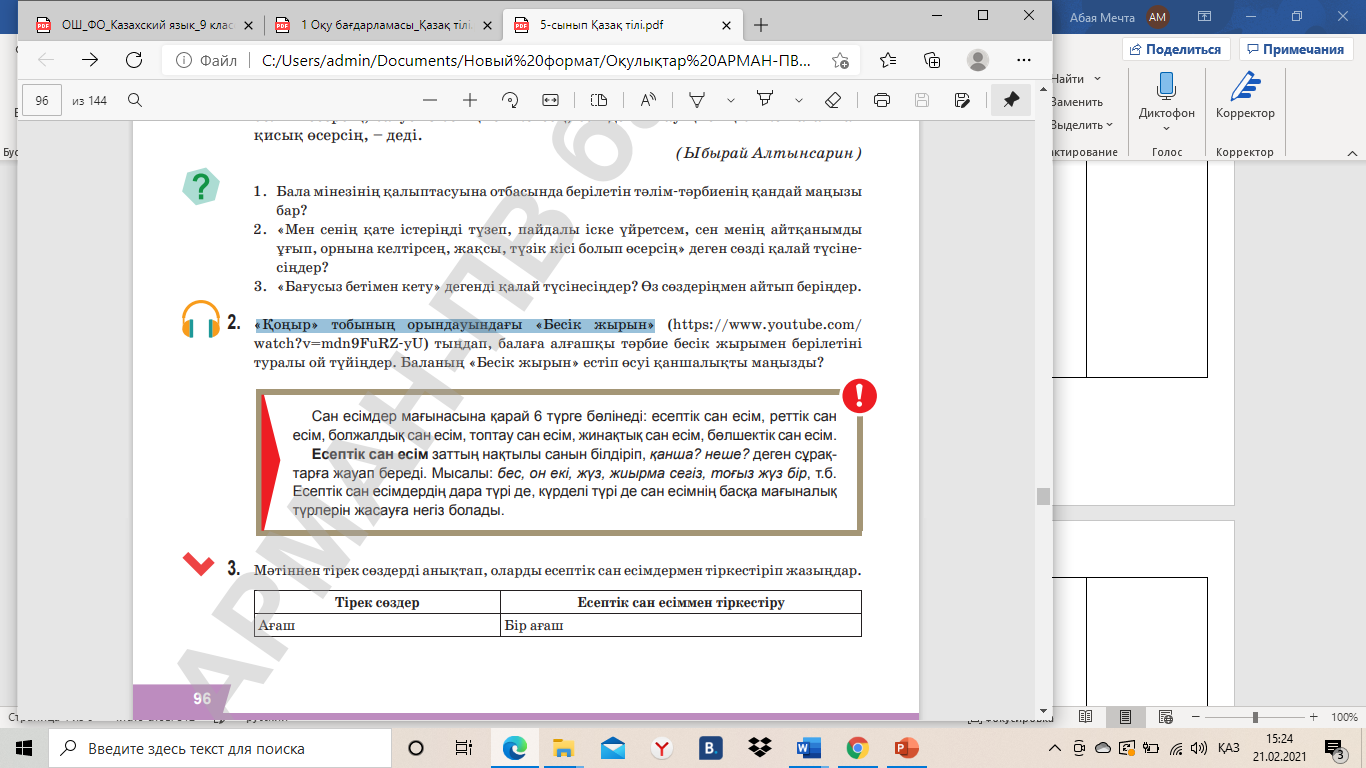Search within the PDF document

click(x=134, y=100)
